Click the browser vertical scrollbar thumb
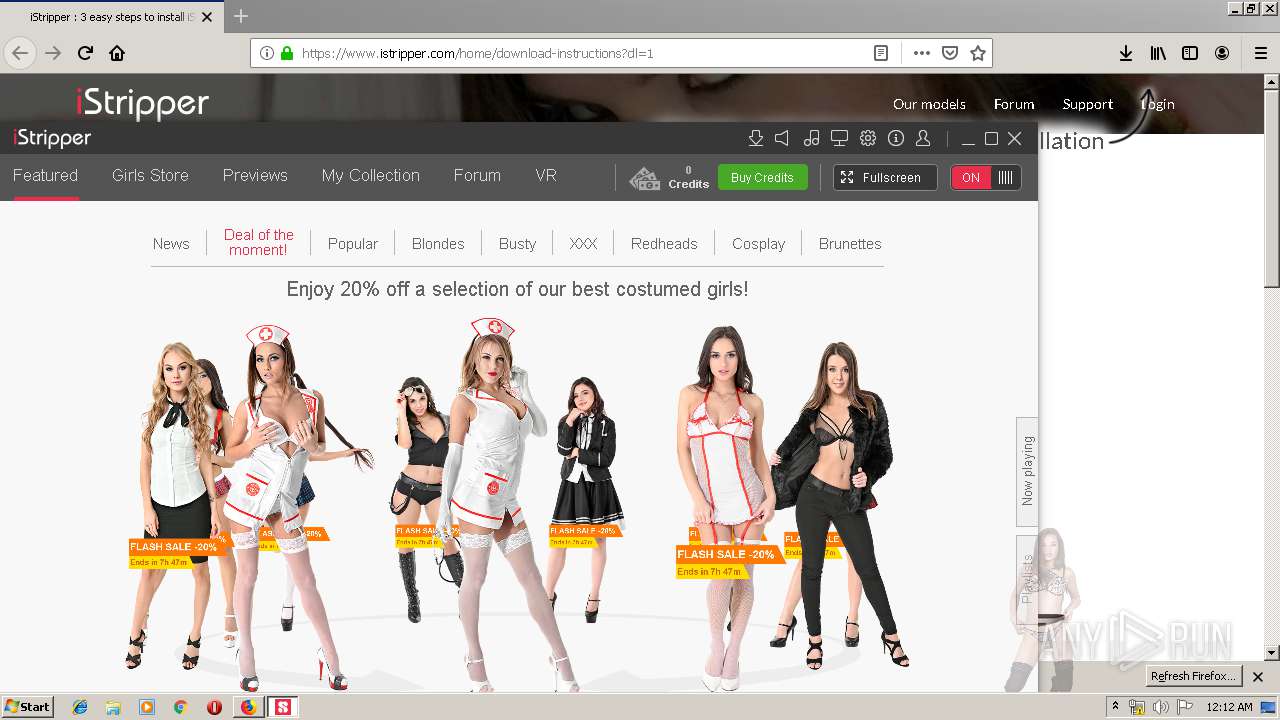This screenshot has width=1280, height=720. point(1271,190)
